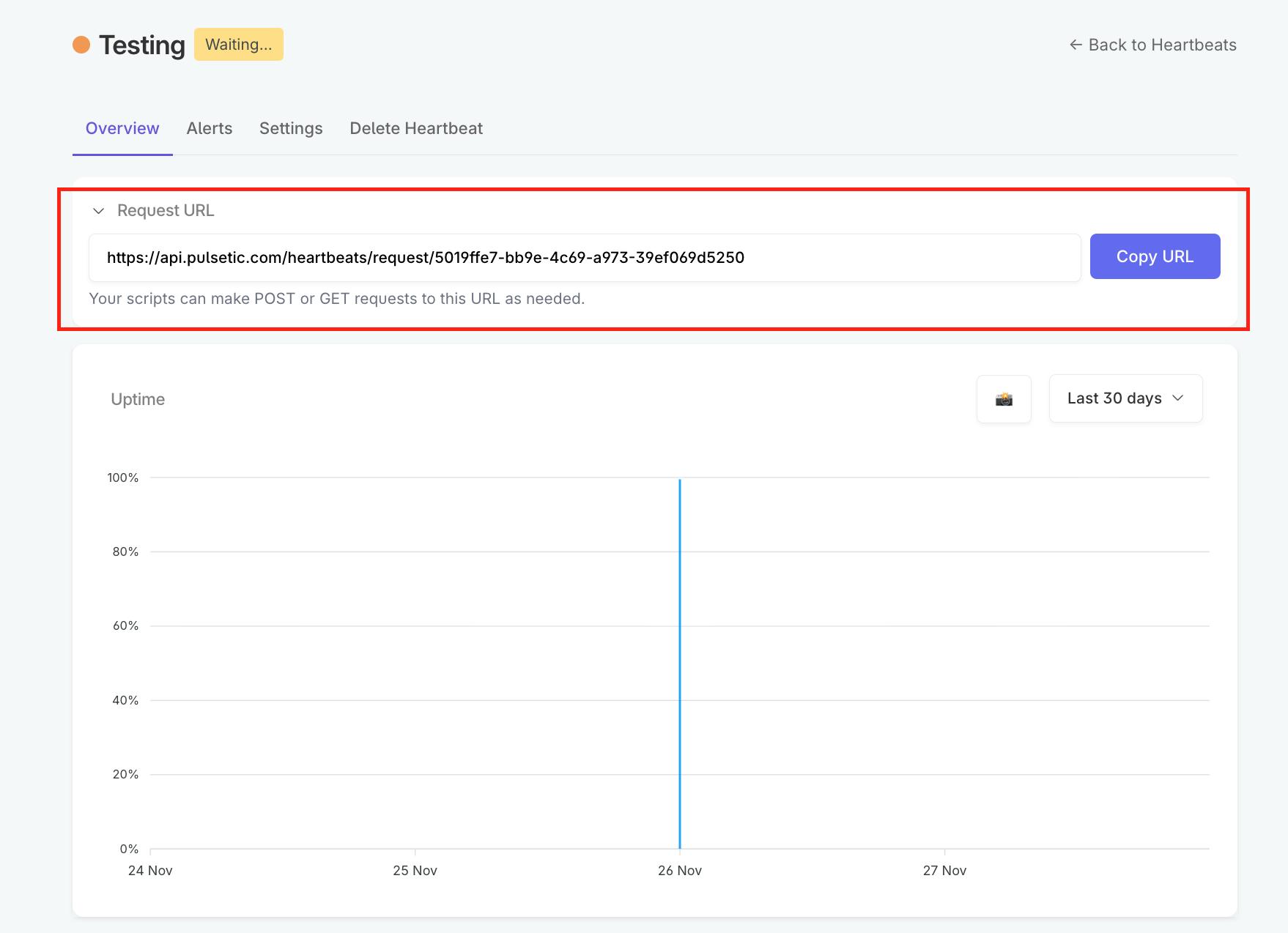Click the 20% y-axis label
Image resolution: width=1288 pixels, height=933 pixels.
pyautogui.click(x=125, y=774)
